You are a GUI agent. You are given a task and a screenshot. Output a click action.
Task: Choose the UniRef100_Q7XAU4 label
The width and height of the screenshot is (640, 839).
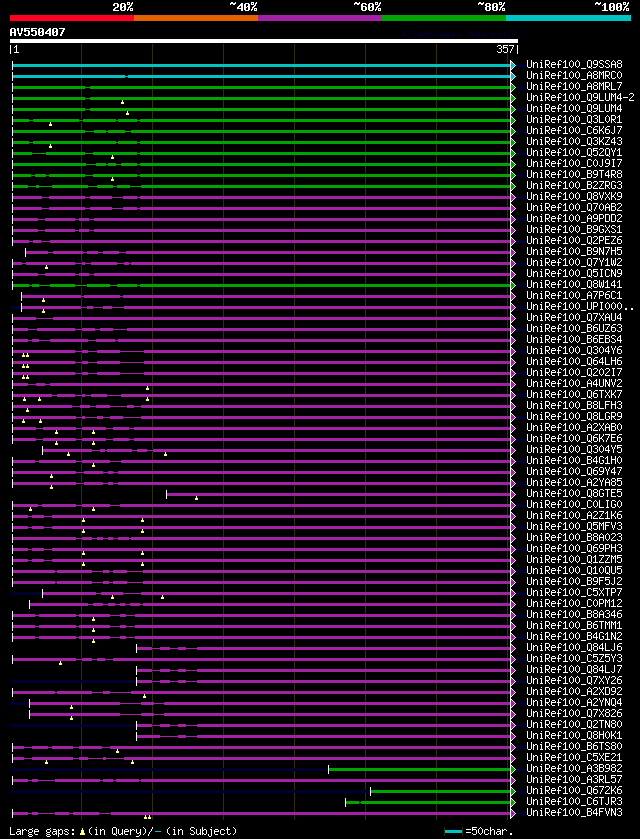click(x=574, y=318)
